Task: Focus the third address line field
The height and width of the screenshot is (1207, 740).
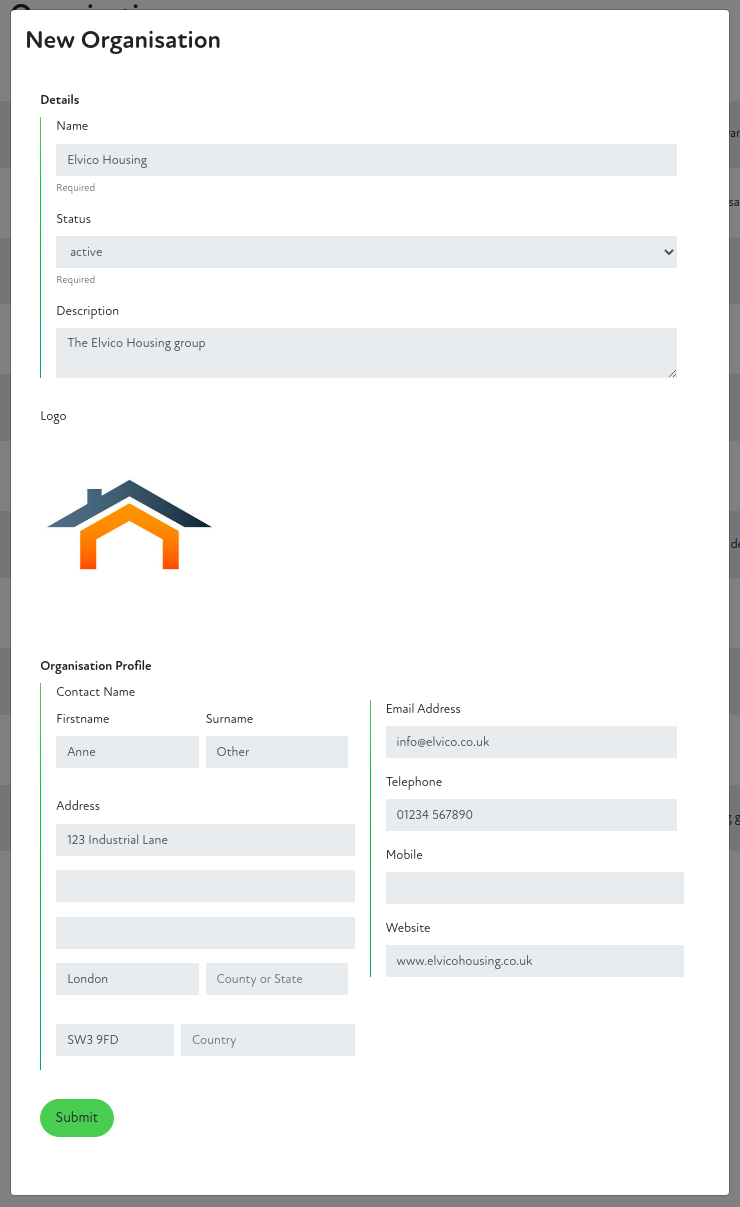Action: 205,933
